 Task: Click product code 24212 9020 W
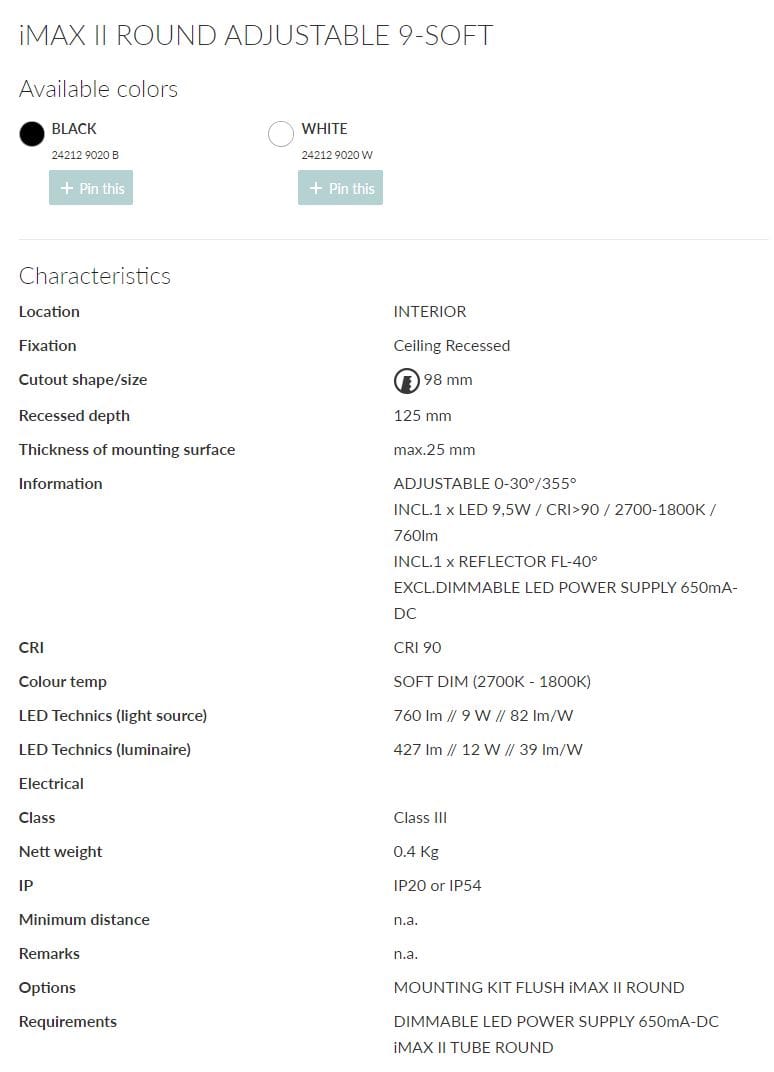pos(337,155)
